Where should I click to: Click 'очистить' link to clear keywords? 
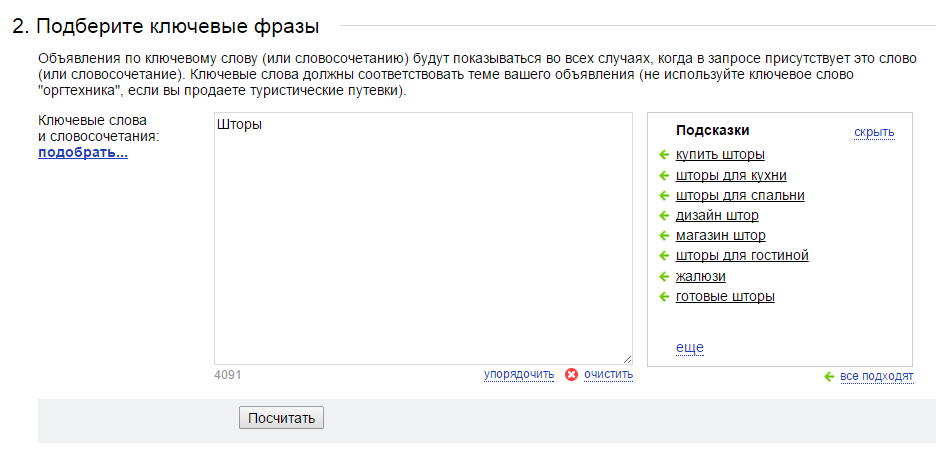click(608, 375)
